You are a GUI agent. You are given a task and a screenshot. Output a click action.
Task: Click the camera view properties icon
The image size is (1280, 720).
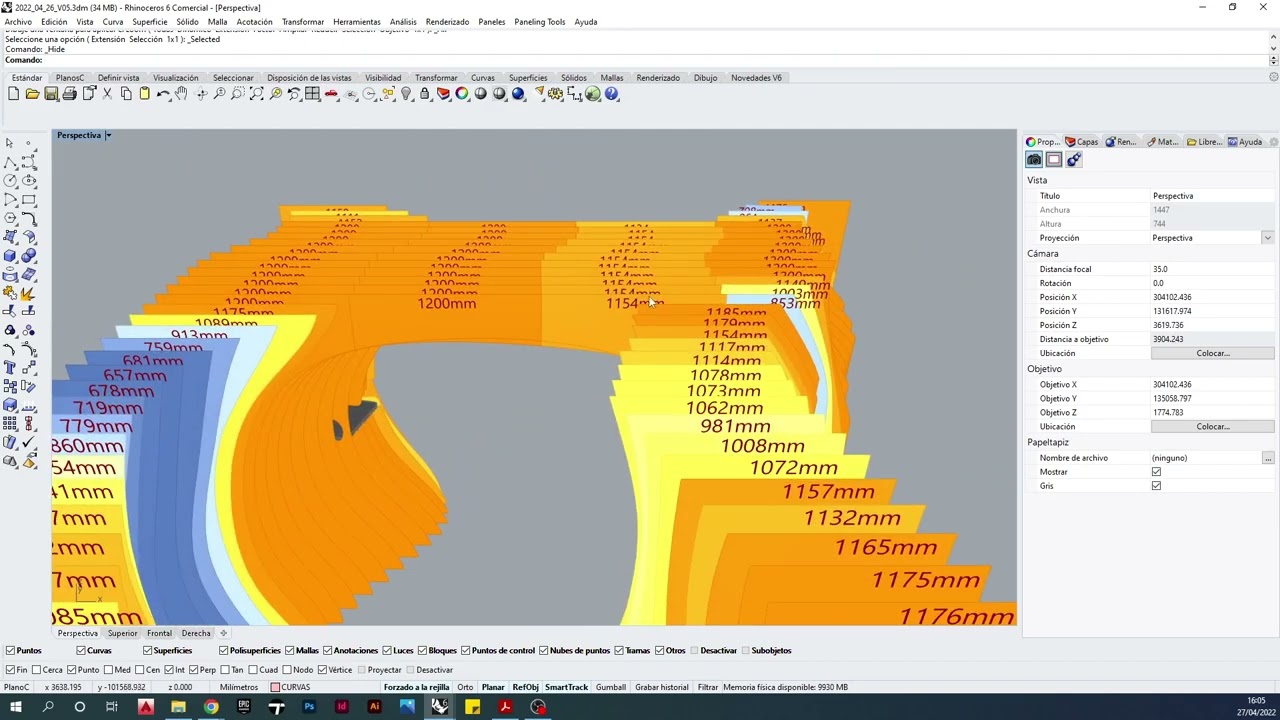(1034, 160)
